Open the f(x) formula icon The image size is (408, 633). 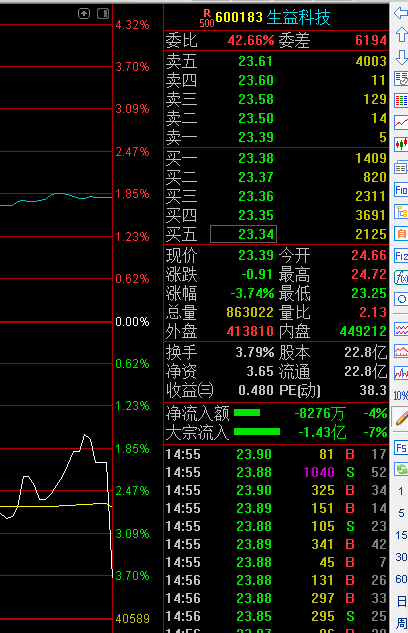click(x=401, y=277)
